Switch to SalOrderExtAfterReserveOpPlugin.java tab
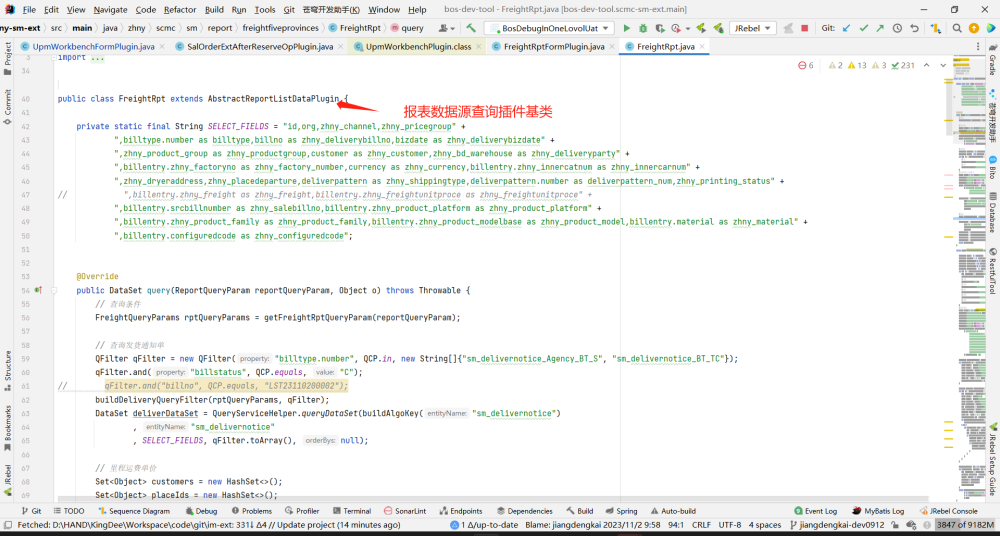This screenshot has width=1000, height=536. 260,47
